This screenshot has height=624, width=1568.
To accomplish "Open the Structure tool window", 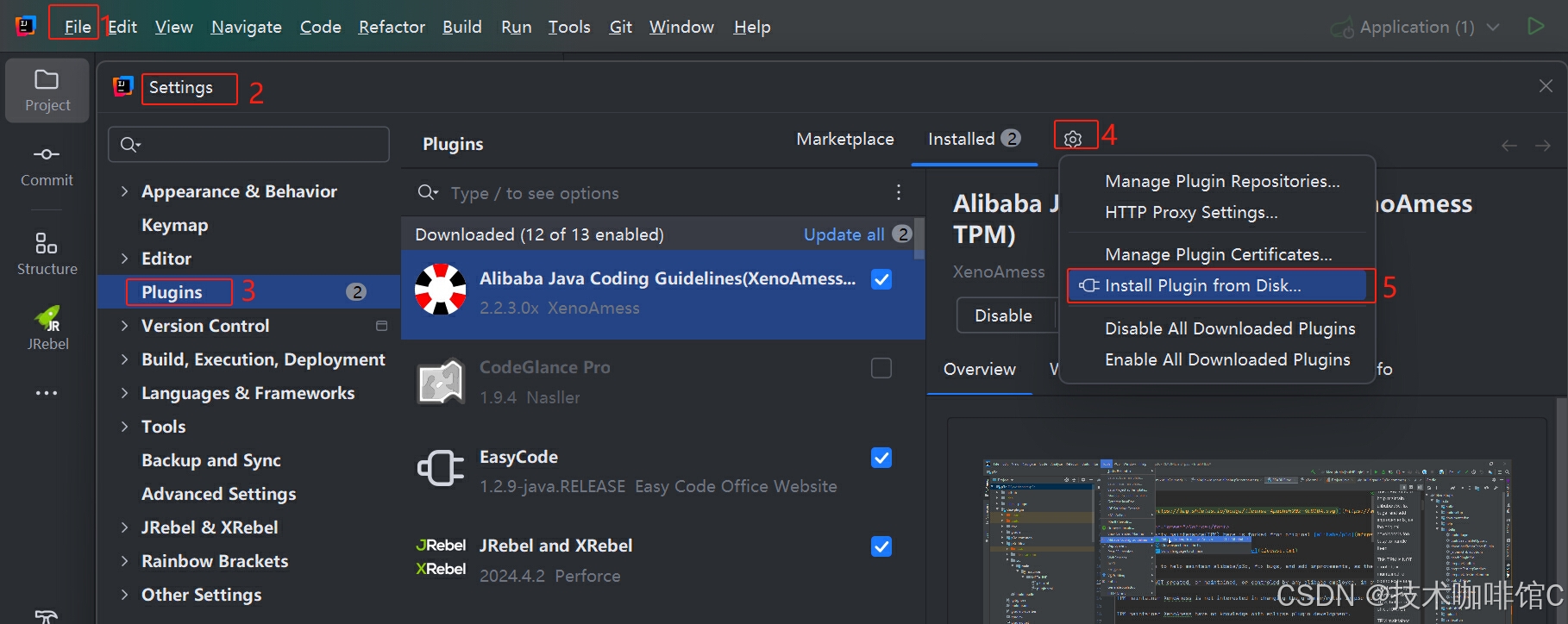I will coord(47,253).
